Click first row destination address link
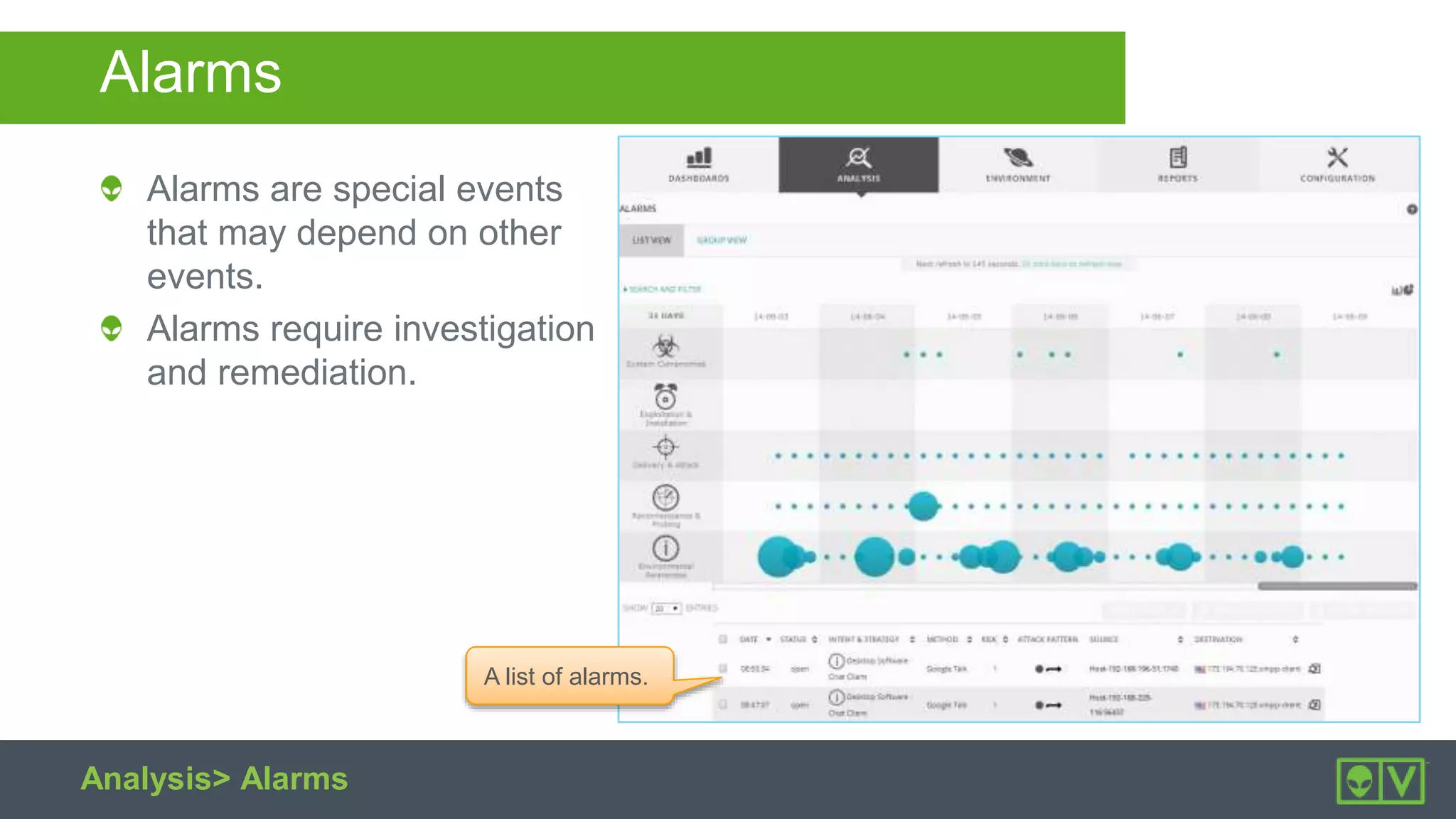This screenshot has height=819, width=1456. point(1254,669)
